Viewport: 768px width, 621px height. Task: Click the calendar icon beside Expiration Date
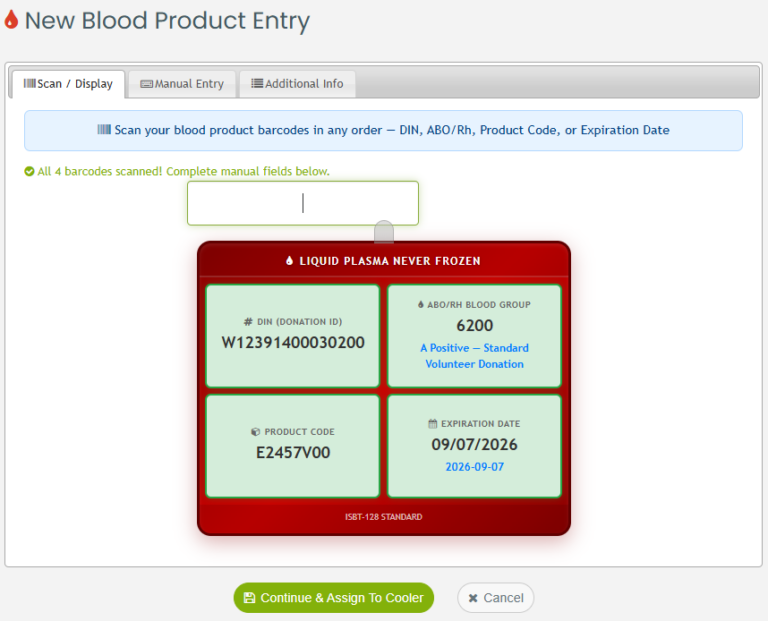pos(432,424)
